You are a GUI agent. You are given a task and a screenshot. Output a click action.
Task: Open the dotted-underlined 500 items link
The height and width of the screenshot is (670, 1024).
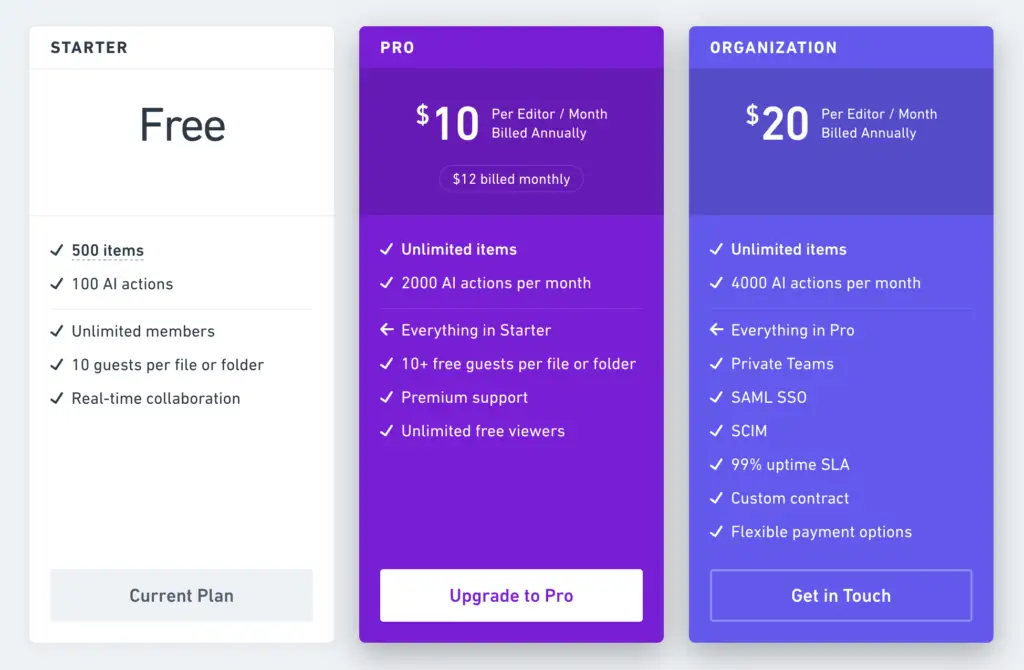(x=108, y=250)
